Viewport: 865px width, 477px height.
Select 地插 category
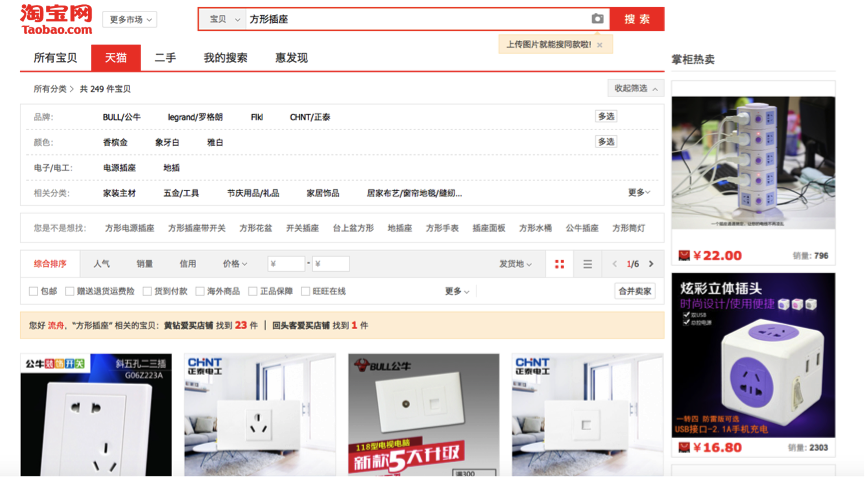[171, 168]
